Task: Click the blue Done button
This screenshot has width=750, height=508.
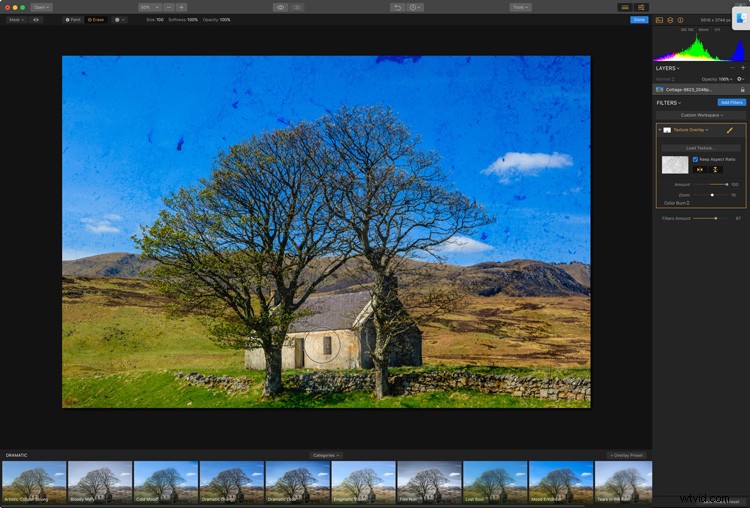Action: click(639, 20)
